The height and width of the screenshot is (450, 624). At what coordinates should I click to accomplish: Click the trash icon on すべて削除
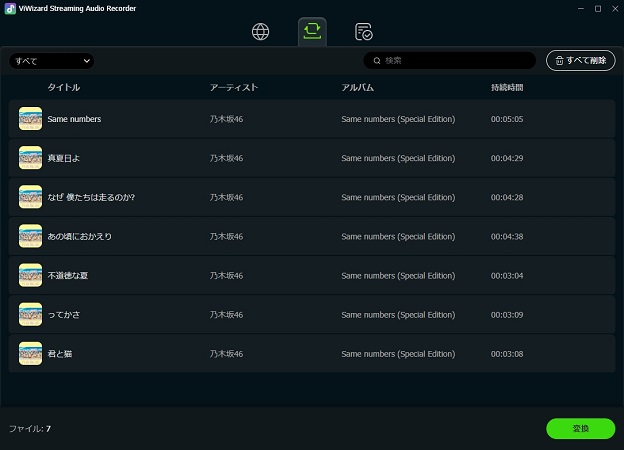tap(559, 60)
